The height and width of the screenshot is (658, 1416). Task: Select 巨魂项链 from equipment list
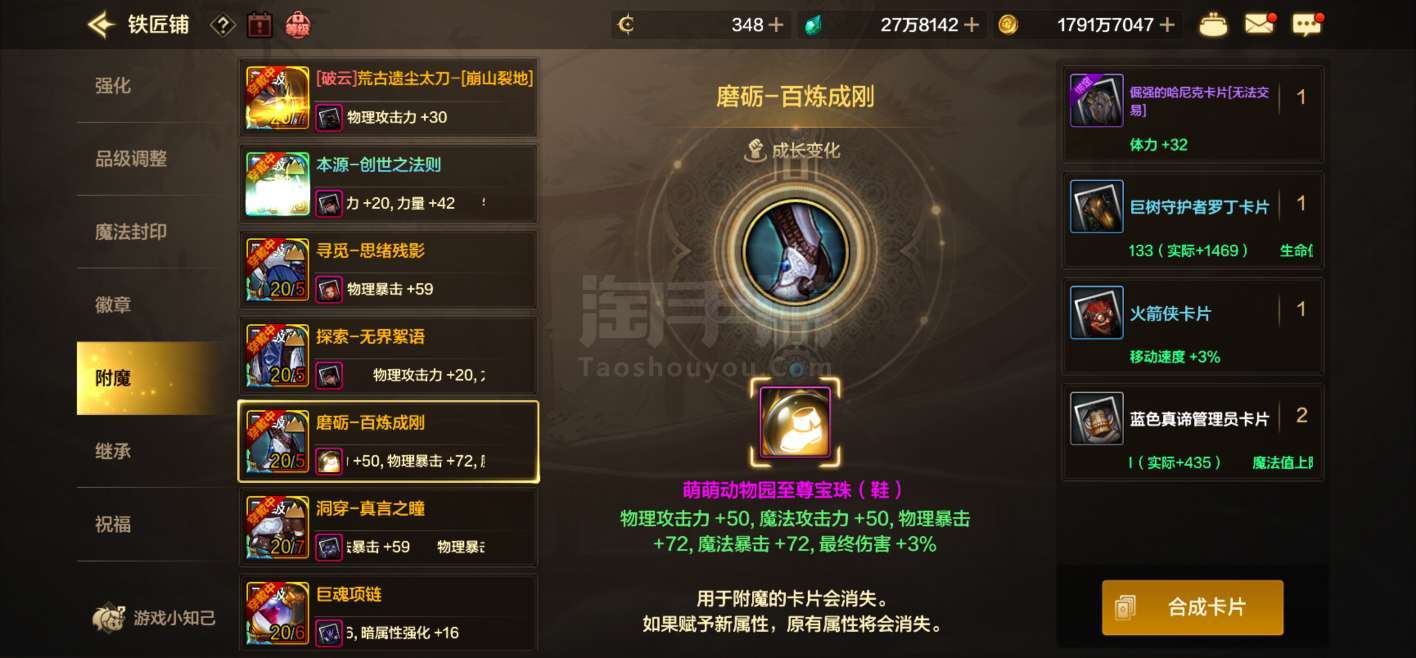388,613
